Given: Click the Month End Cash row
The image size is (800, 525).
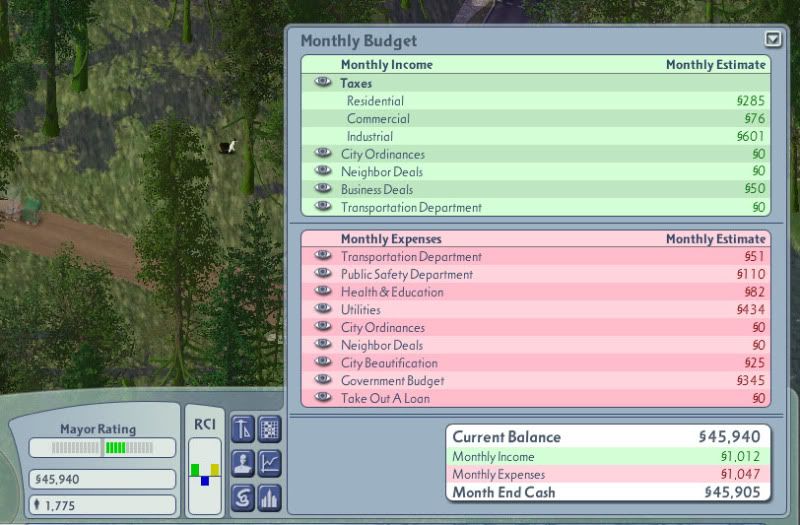Looking at the screenshot, I should point(608,492).
